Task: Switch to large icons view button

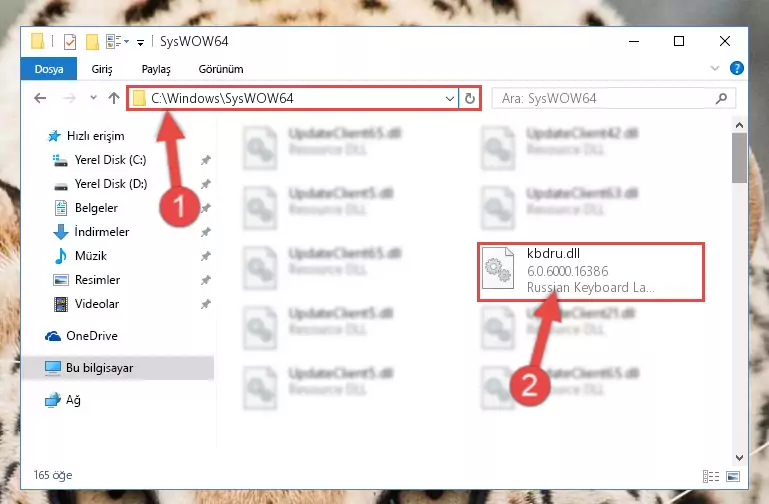Action: [x=733, y=476]
